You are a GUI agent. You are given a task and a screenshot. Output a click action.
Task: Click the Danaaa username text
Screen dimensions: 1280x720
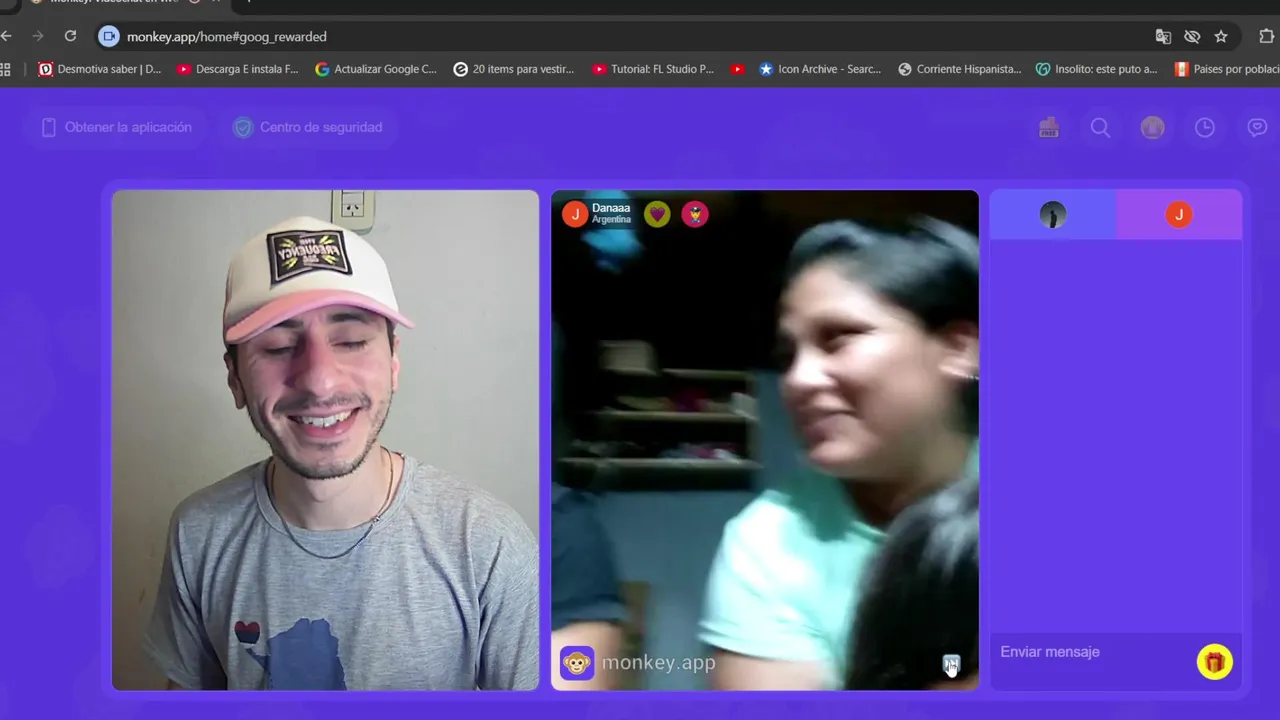(x=611, y=208)
